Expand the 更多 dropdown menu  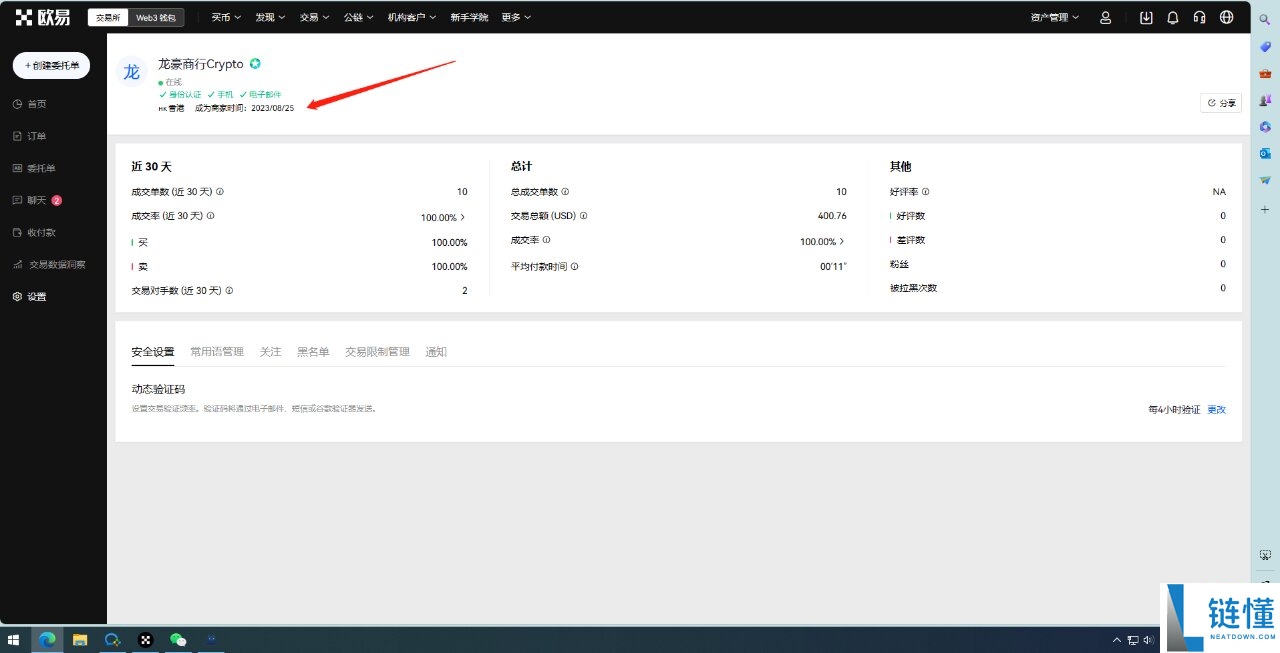[x=516, y=17]
